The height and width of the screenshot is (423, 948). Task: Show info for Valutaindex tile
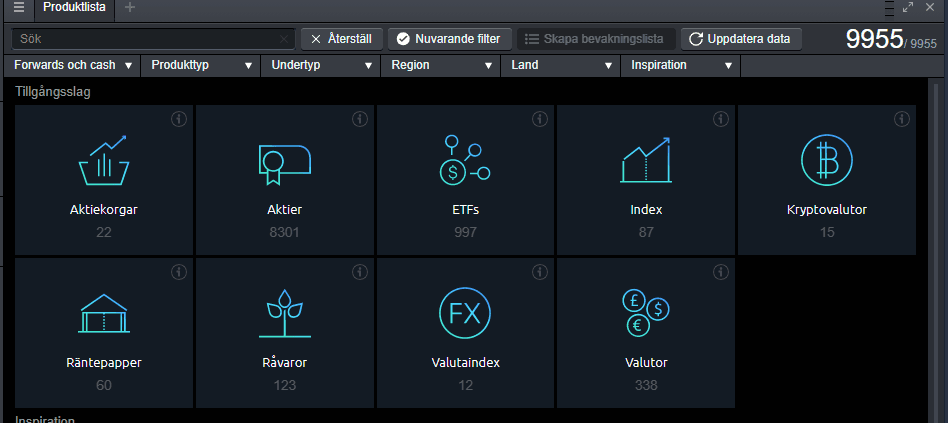tap(540, 273)
